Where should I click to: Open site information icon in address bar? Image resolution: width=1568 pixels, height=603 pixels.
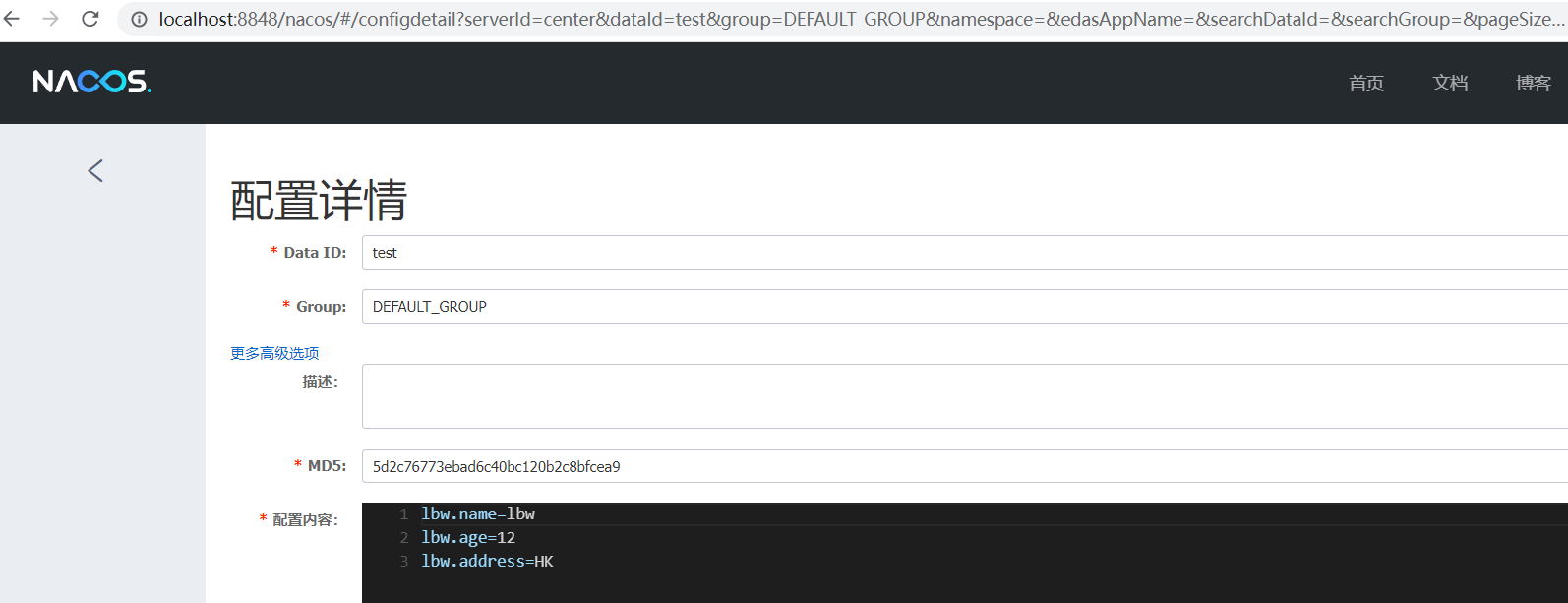coord(140,19)
